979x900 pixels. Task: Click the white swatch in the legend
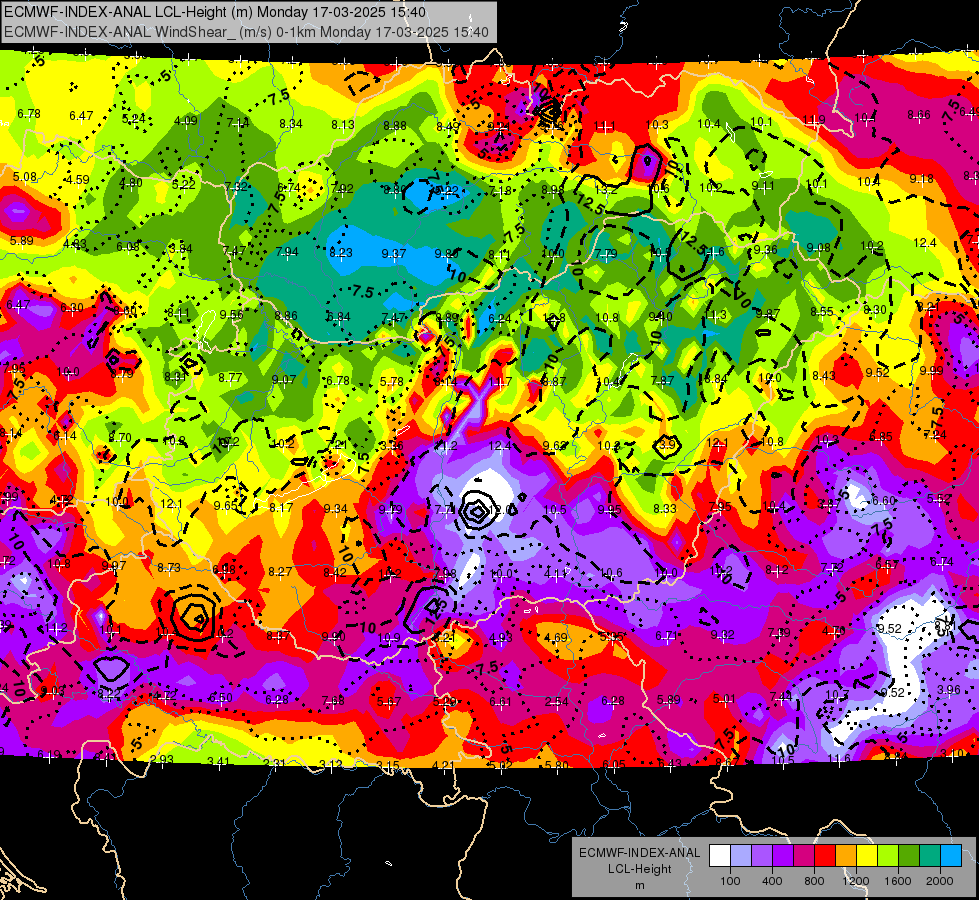tap(720, 855)
